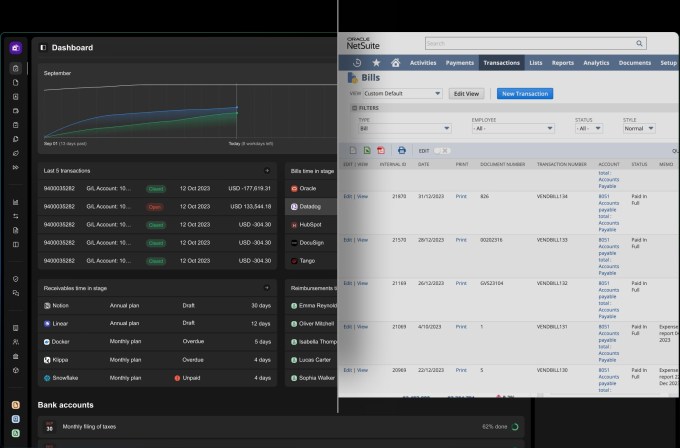Export bills list to CSV icon
Screen dimensions: 680x448
(x=353, y=150)
